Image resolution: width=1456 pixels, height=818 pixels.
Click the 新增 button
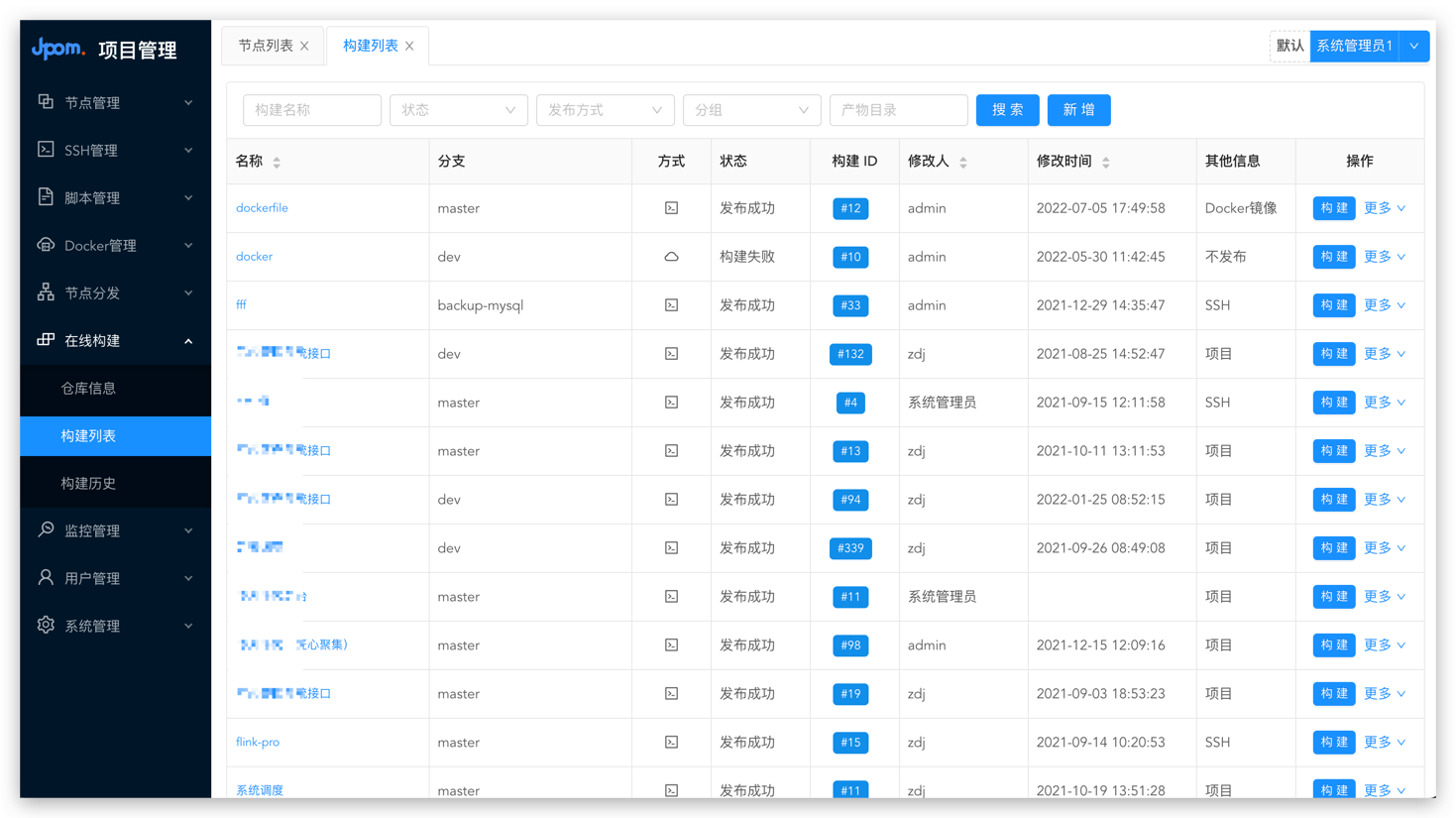click(1078, 110)
